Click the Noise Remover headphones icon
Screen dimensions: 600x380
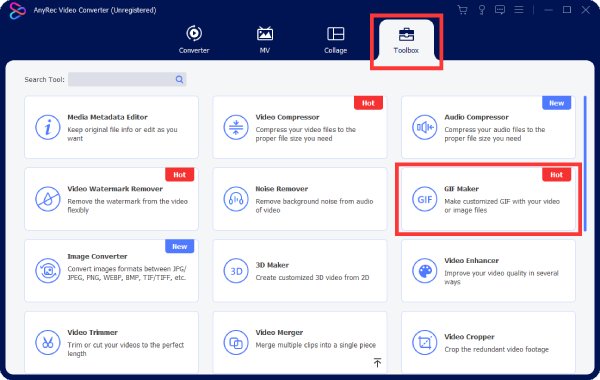(x=236, y=199)
